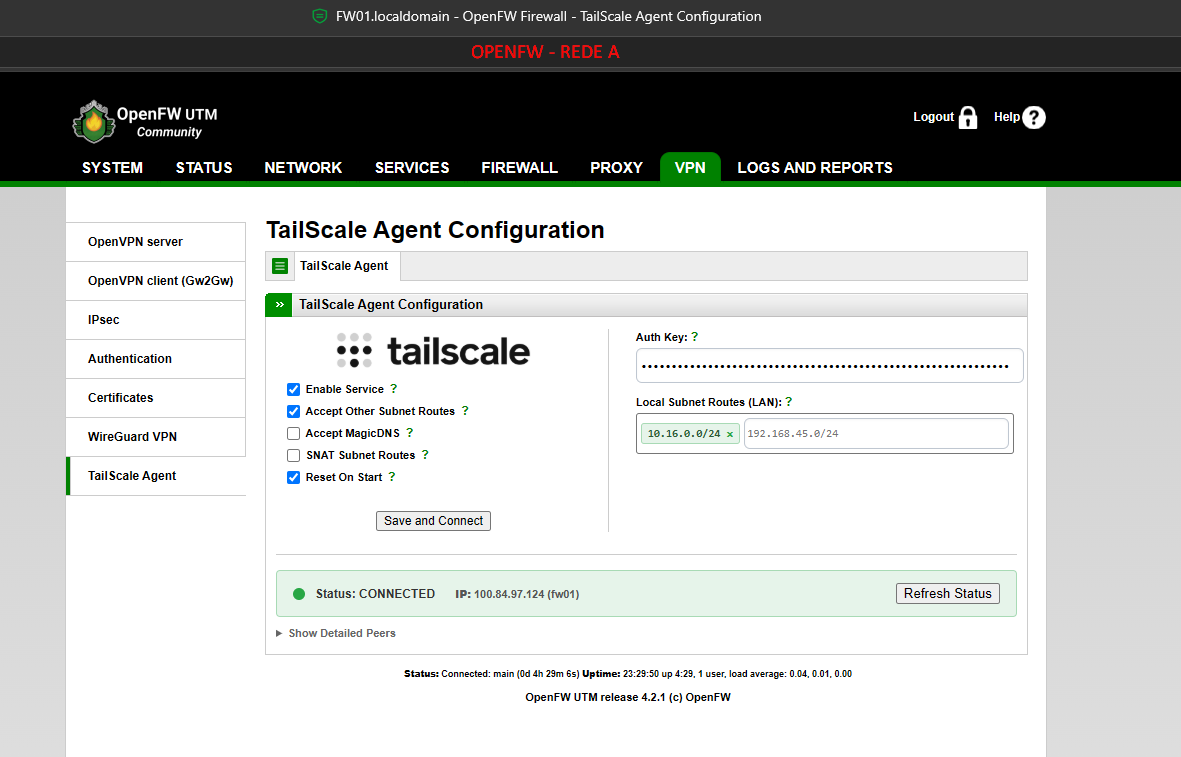The width and height of the screenshot is (1181, 757).
Task: Click the OPENFW - REDE A red banner text
Action: coord(545,52)
